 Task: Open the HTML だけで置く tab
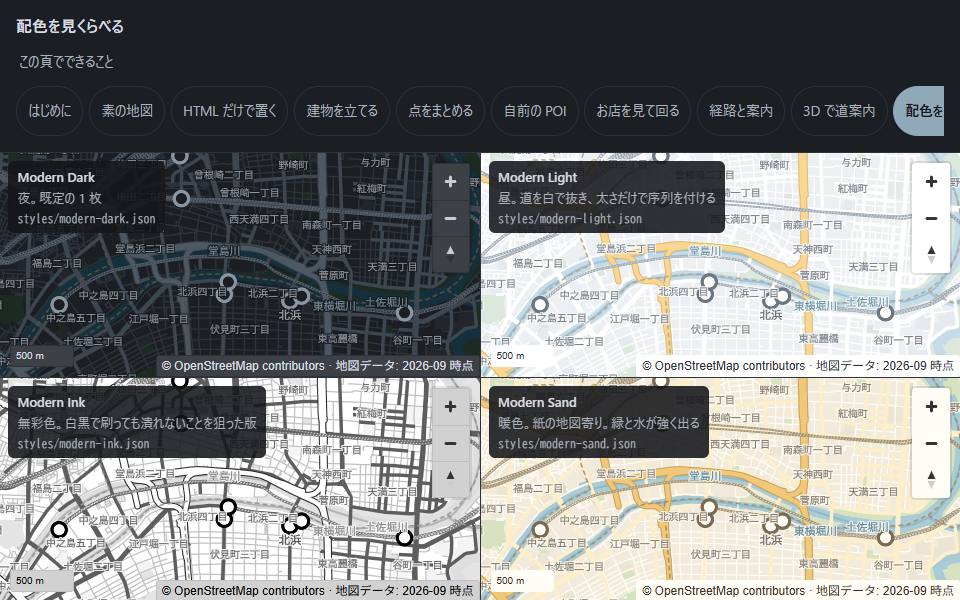coord(230,111)
